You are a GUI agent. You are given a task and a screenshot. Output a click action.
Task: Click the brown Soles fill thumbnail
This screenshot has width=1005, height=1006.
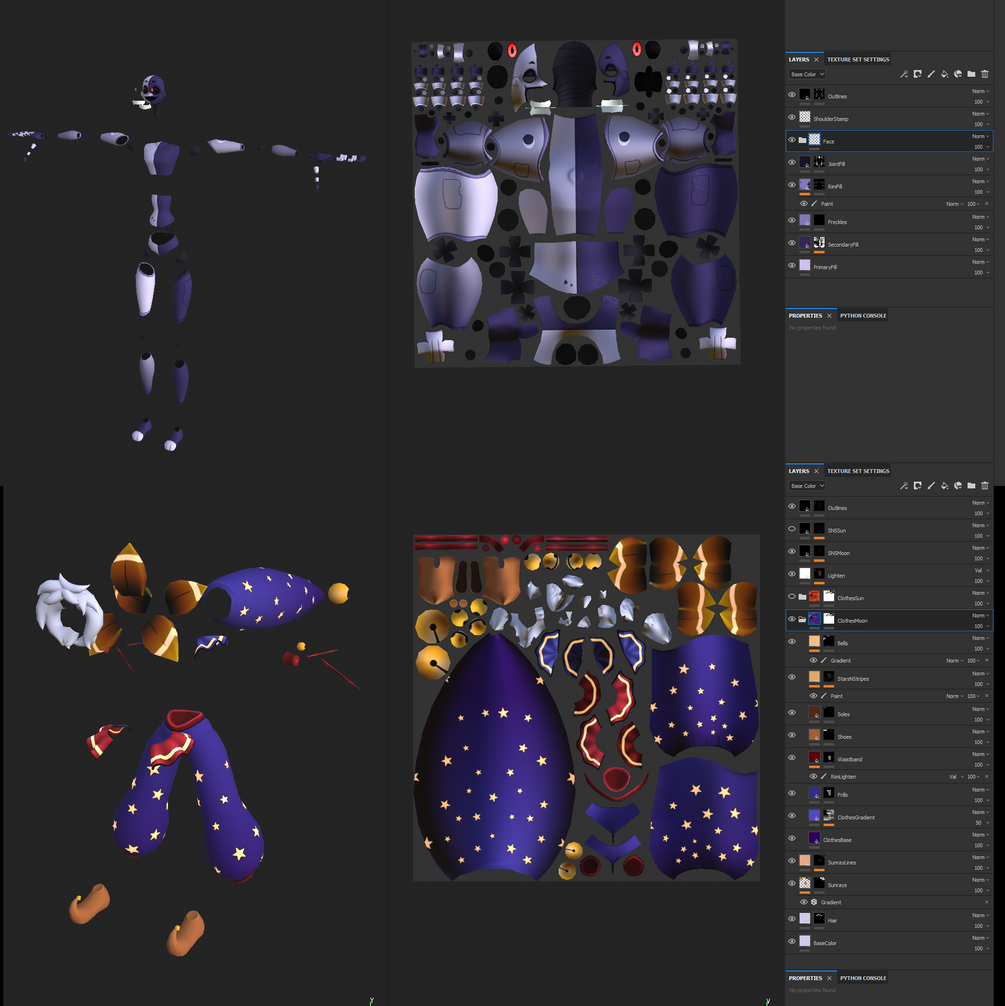click(814, 712)
